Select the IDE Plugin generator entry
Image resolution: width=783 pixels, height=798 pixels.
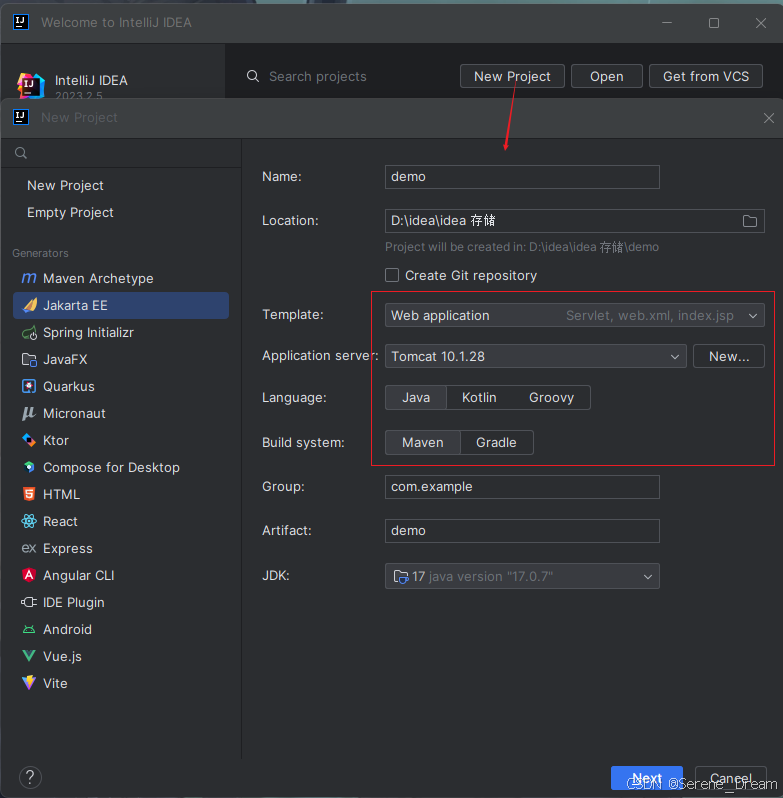(121, 602)
